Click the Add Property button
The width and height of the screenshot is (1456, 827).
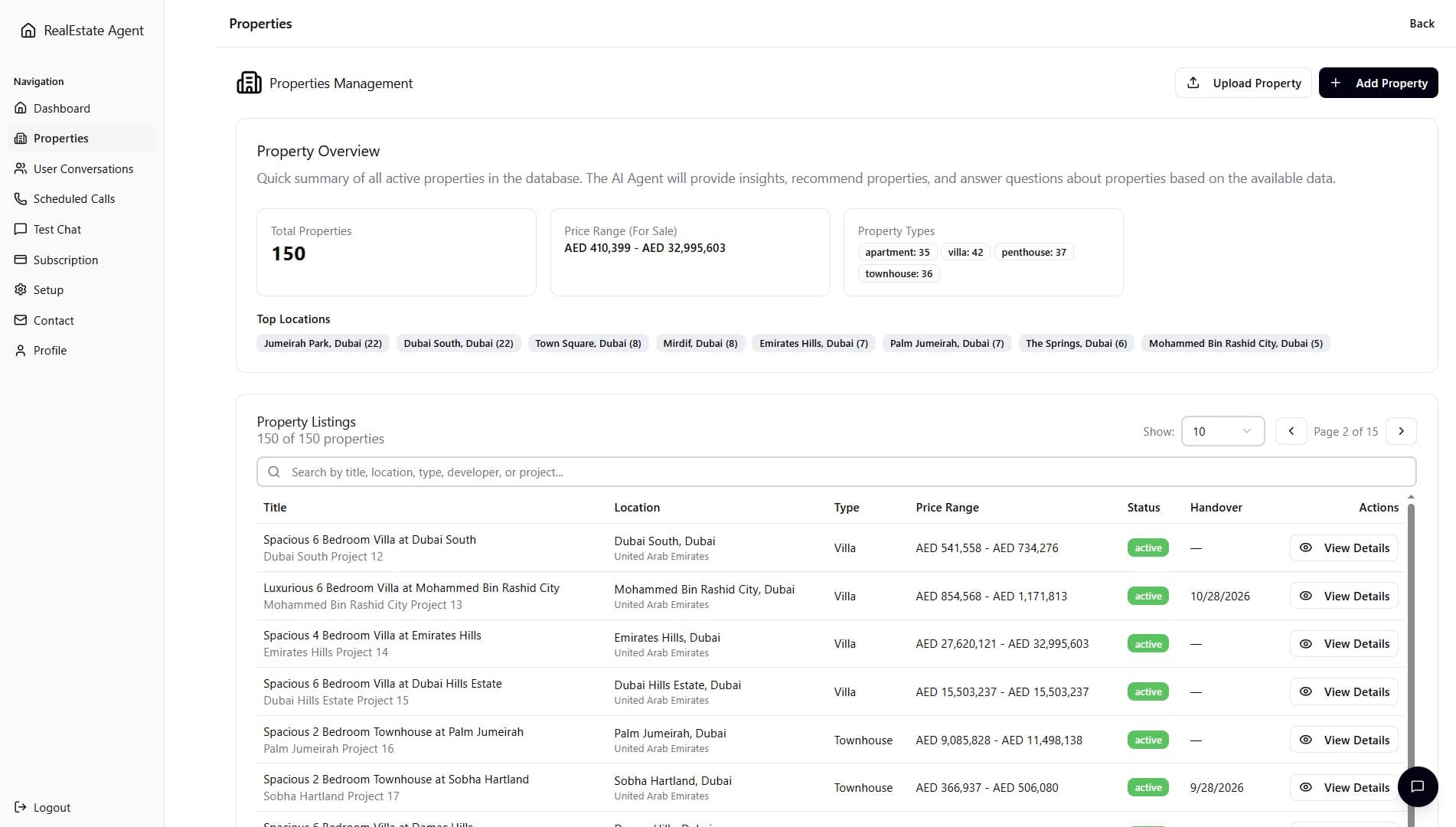tap(1378, 83)
